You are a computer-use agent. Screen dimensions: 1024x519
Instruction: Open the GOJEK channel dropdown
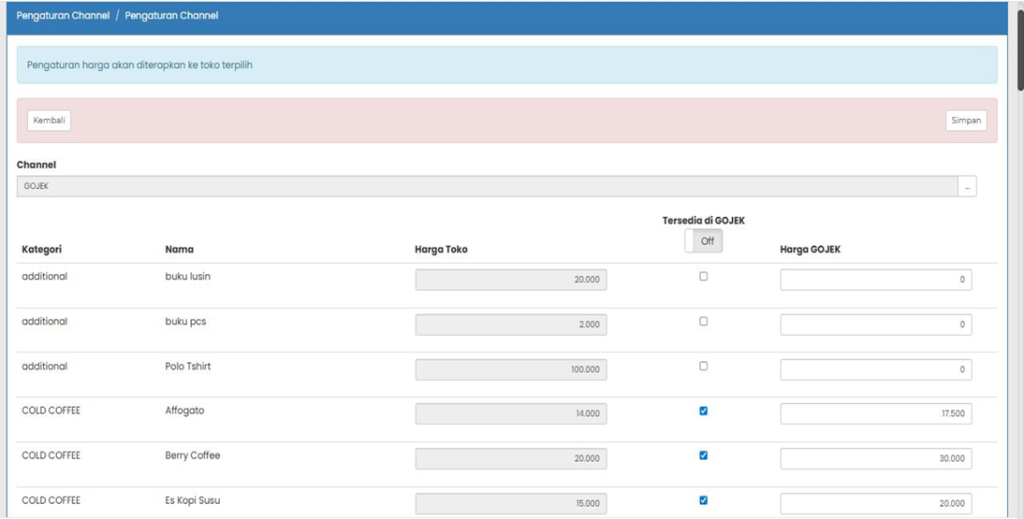click(x=487, y=186)
